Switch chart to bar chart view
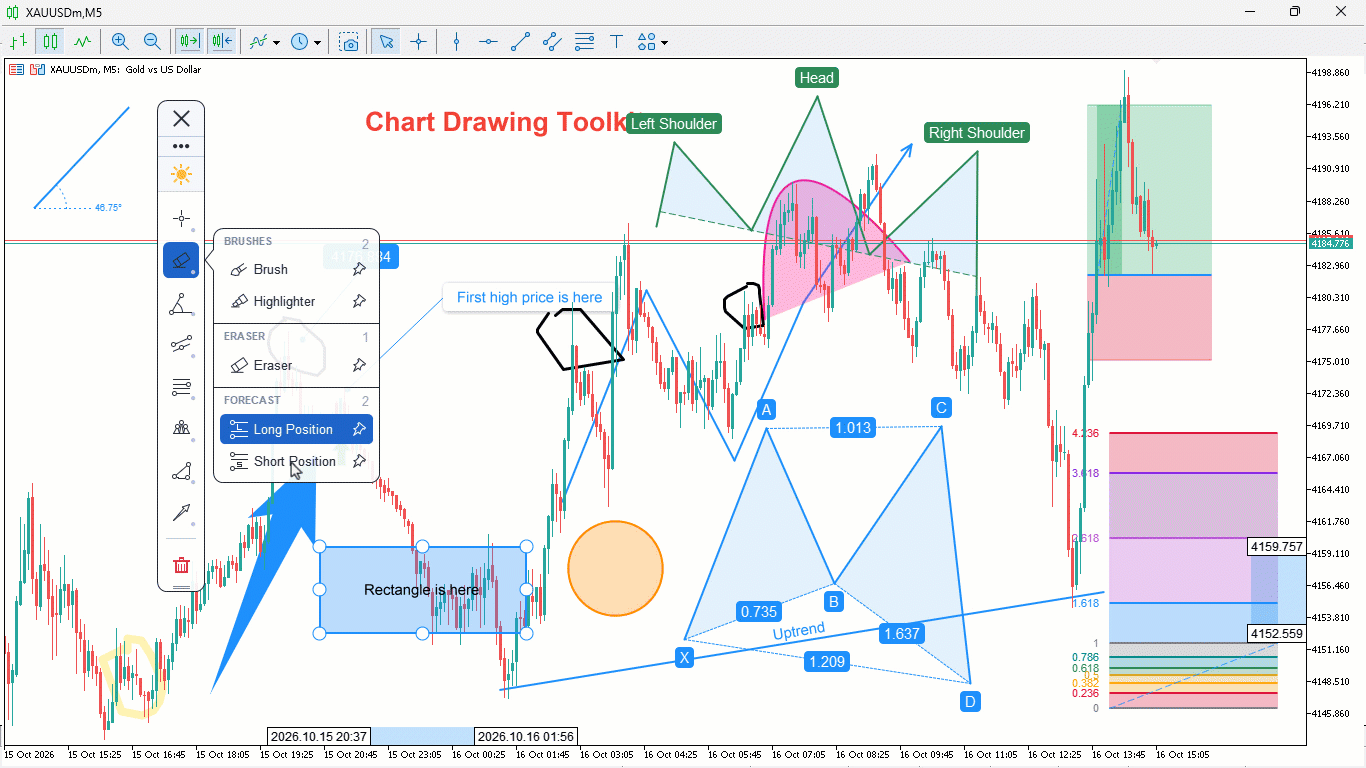This screenshot has width=1366, height=768. pos(18,42)
